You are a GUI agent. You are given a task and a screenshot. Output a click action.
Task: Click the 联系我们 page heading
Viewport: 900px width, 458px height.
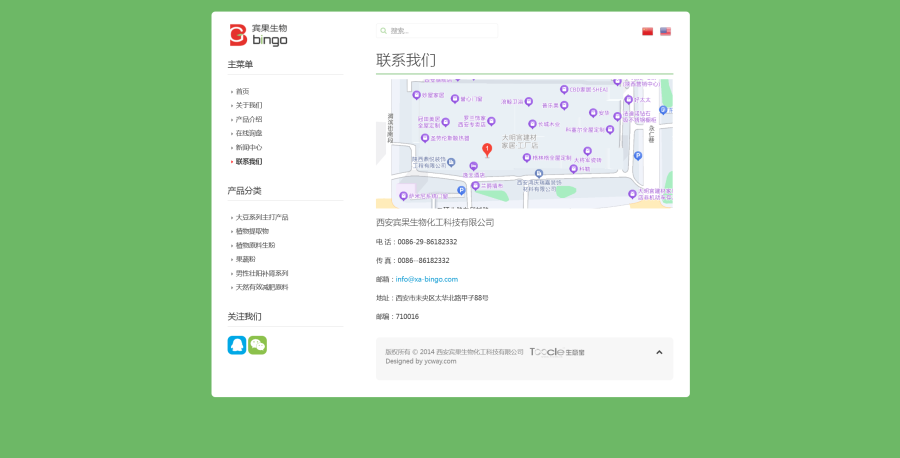tap(406, 60)
